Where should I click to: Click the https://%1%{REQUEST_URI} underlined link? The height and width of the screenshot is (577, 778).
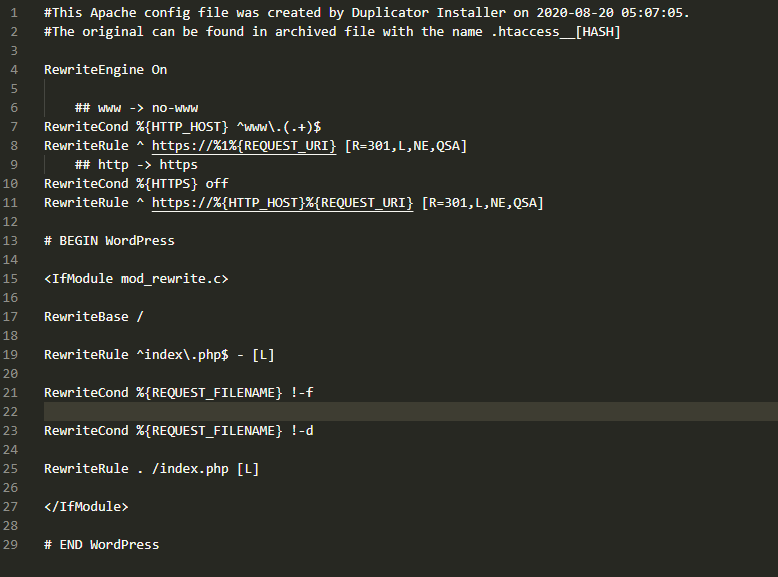click(x=243, y=146)
